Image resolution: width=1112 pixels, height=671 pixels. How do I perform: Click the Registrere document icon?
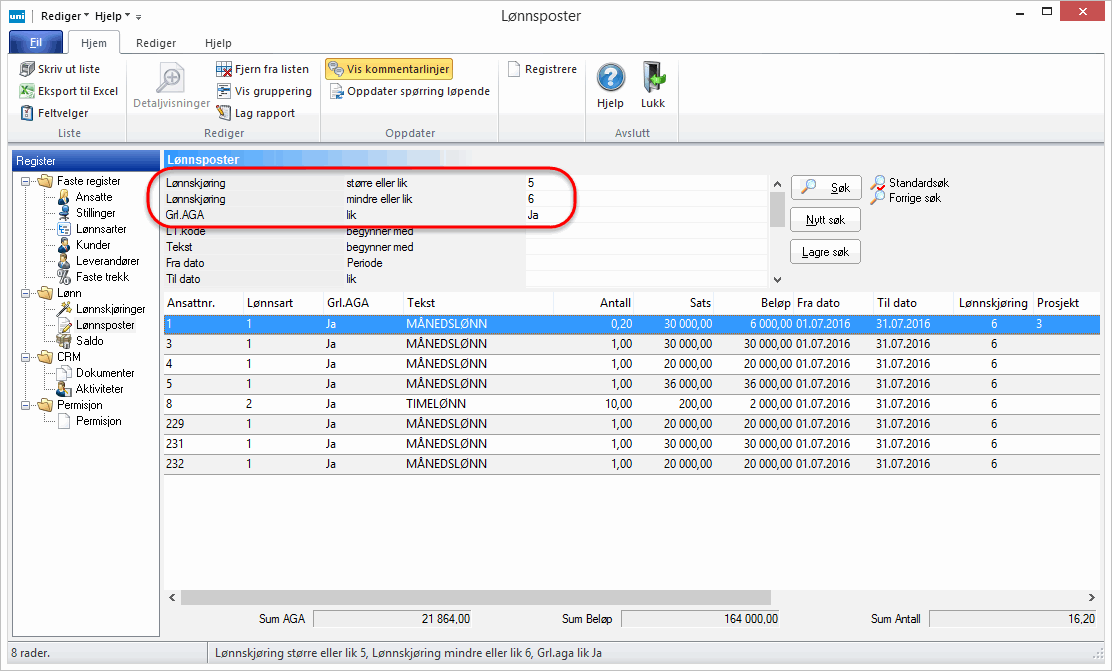pyautogui.click(x=514, y=69)
